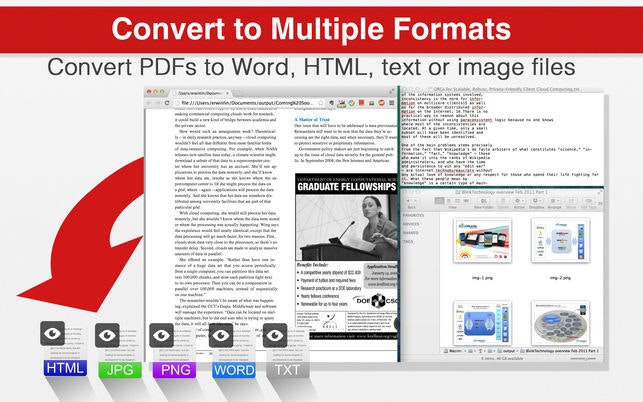Screen dimensions: 643x402
Task: Click the green checkmark extension icon in browser
Action: click(x=351, y=103)
